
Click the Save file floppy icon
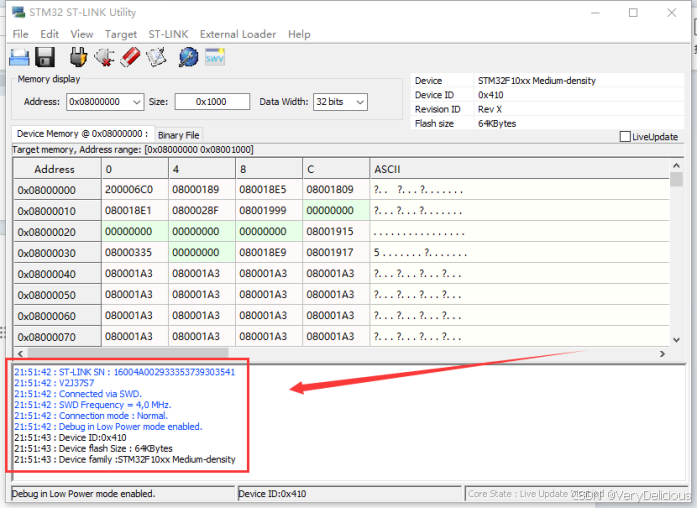(45, 57)
